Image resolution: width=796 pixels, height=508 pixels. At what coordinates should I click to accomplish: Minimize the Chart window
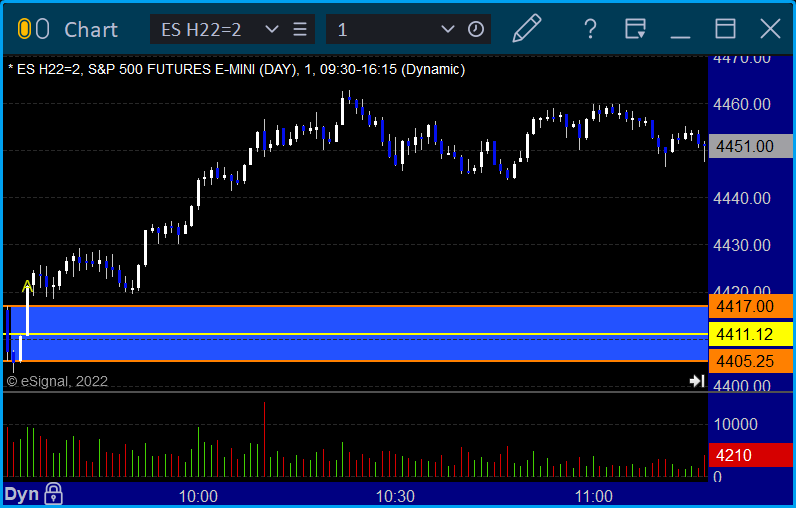click(x=680, y=37)
